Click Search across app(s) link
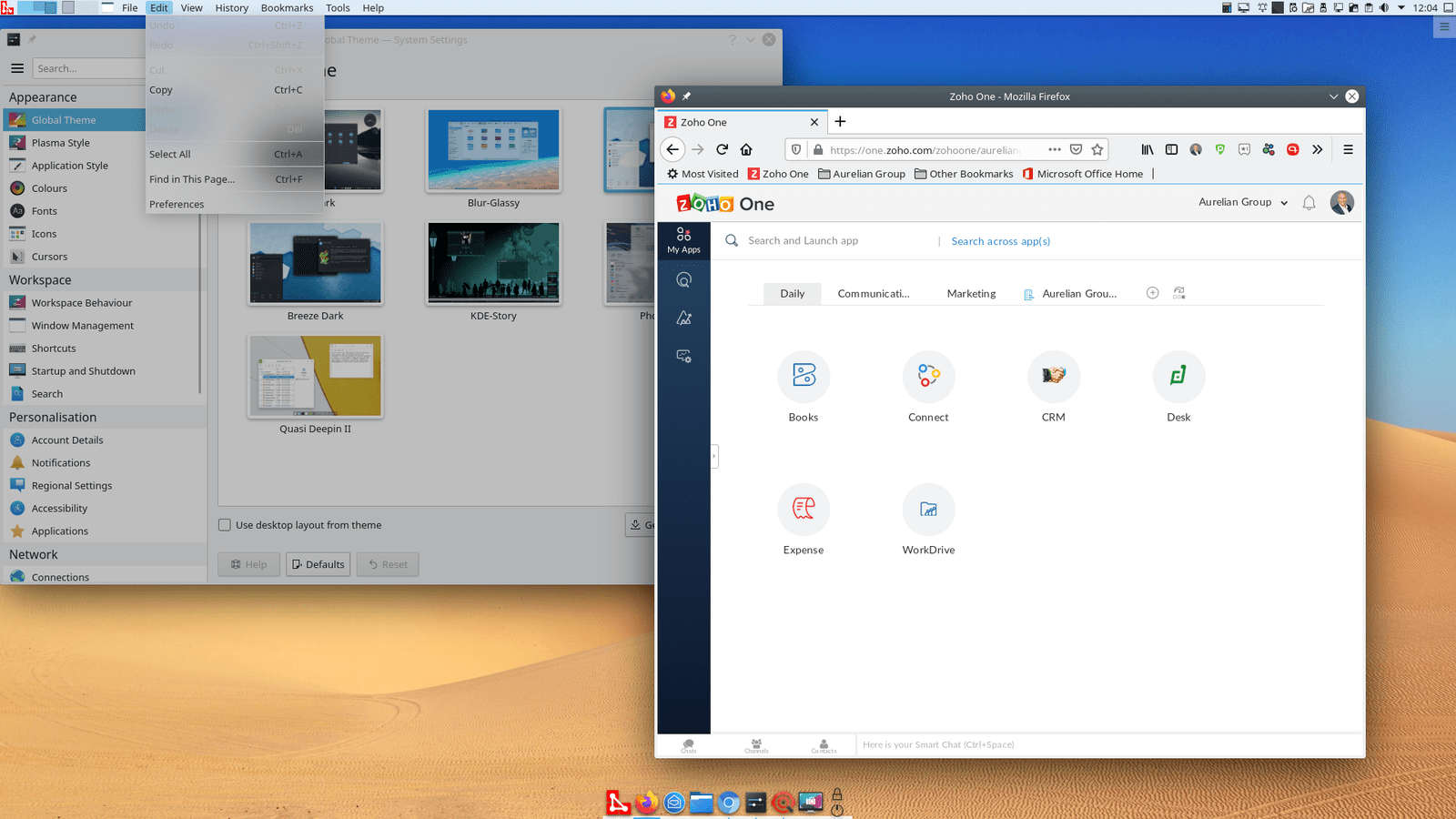The width and height of the screenshot is (1456, 819). tap(1000, 241)
